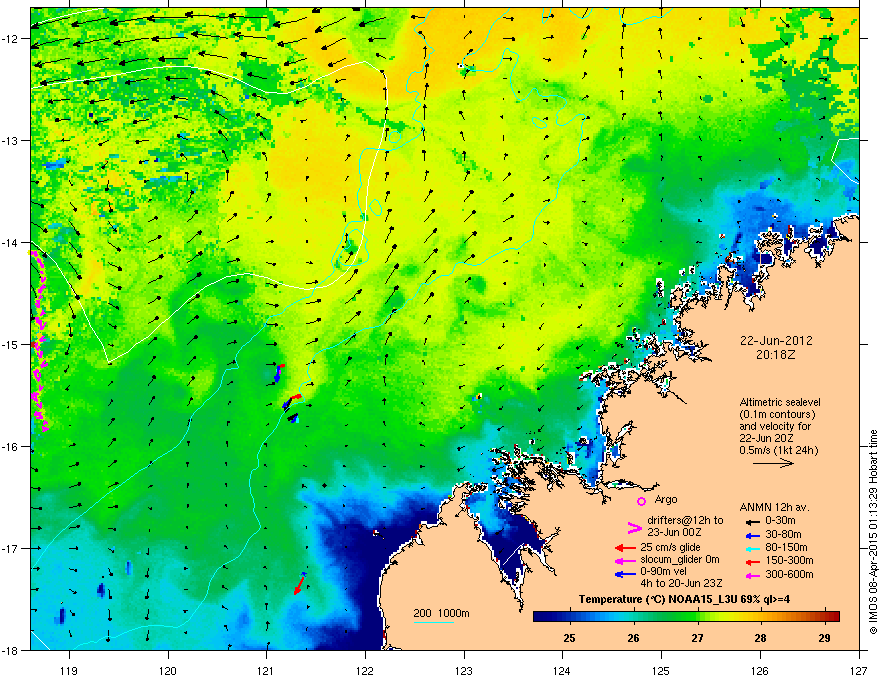
Task: Click the 'Temperature (°C) NOAA15_L3U 69% ql>=4' colorbar title
Action: [684, 599]
